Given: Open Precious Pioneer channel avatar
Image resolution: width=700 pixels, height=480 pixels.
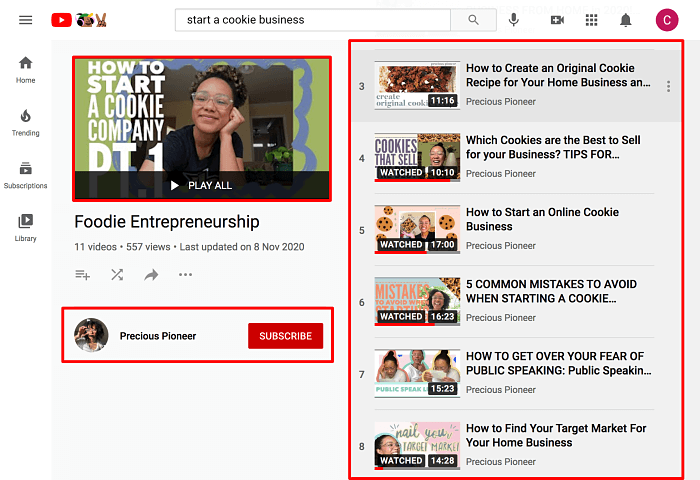Looking at the screenshot, I should pos(91,335).
